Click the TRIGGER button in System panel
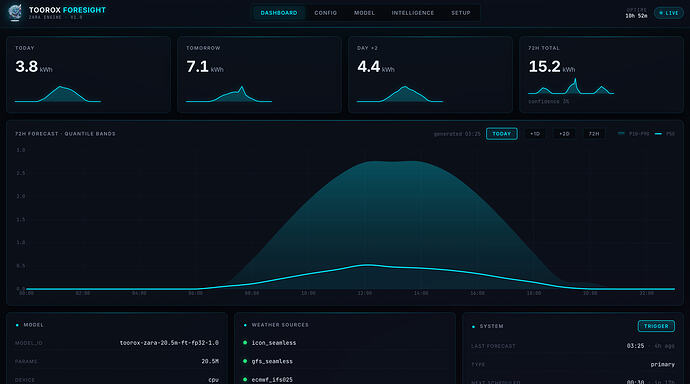The height and width of the screenshot is (384, 690). 656,326
